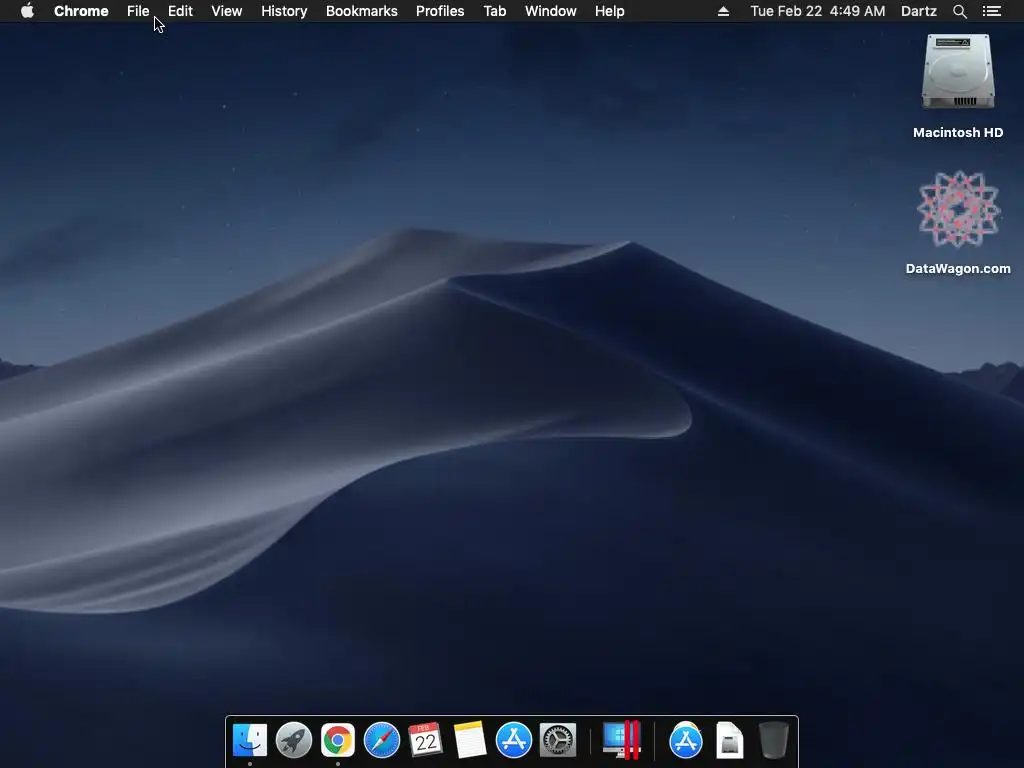The height and width of the screenshot is (768, 1024).
Task: Open the Trash in the Dock
Action: pyautogui.click(x=774, y=741)
